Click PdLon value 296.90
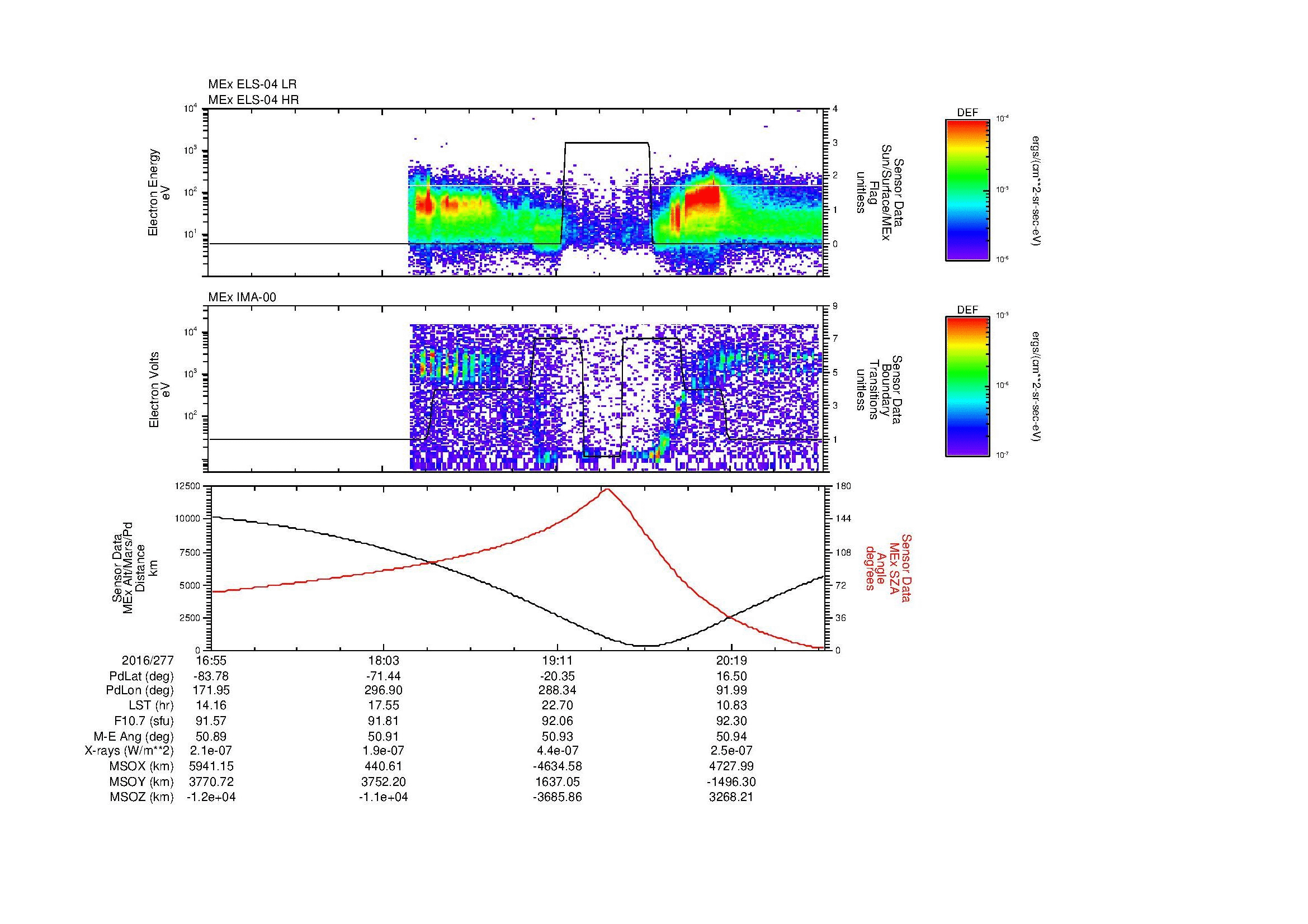The height and width of the screenshot is (924, 1308). (384, 690)
